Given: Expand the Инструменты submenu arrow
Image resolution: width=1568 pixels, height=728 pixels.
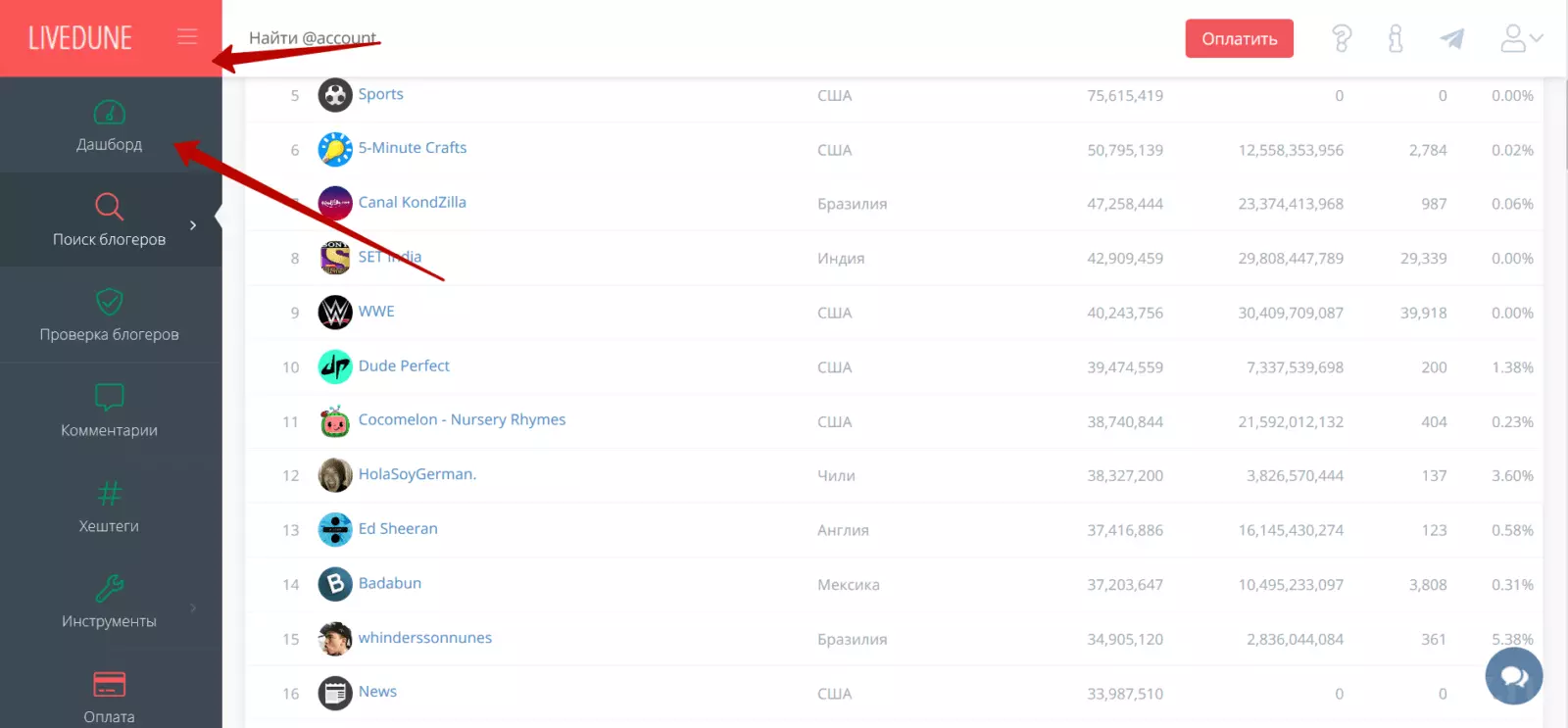Looking at the screenshot, I should [193, 607].
